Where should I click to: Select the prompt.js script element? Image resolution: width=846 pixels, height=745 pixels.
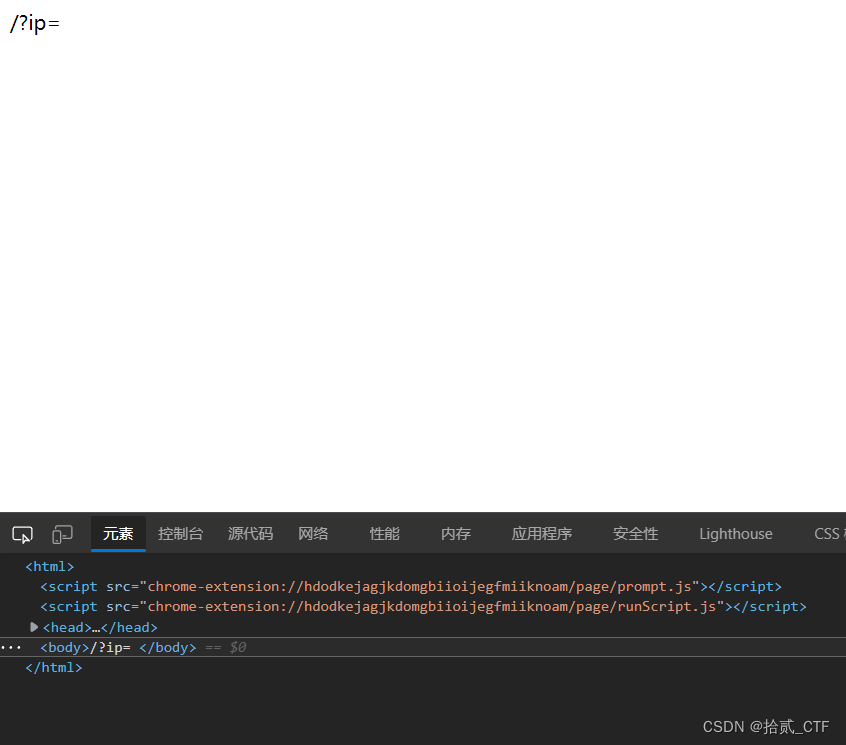[411, 586]
